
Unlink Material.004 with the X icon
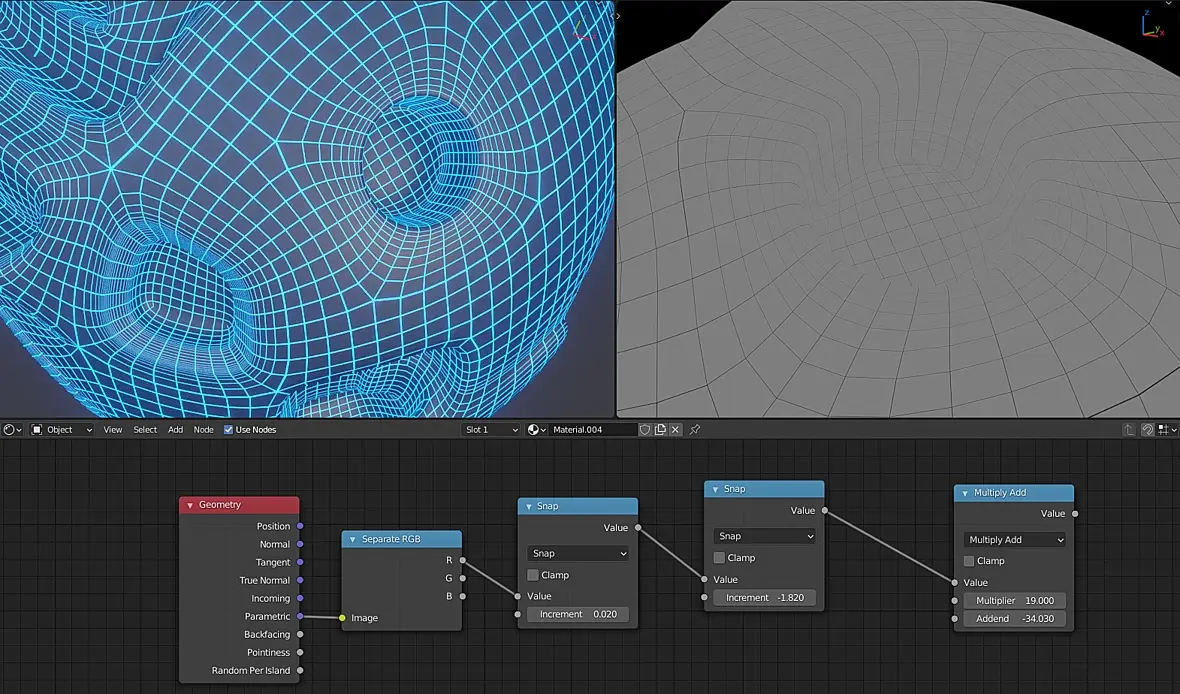(675, 429)
